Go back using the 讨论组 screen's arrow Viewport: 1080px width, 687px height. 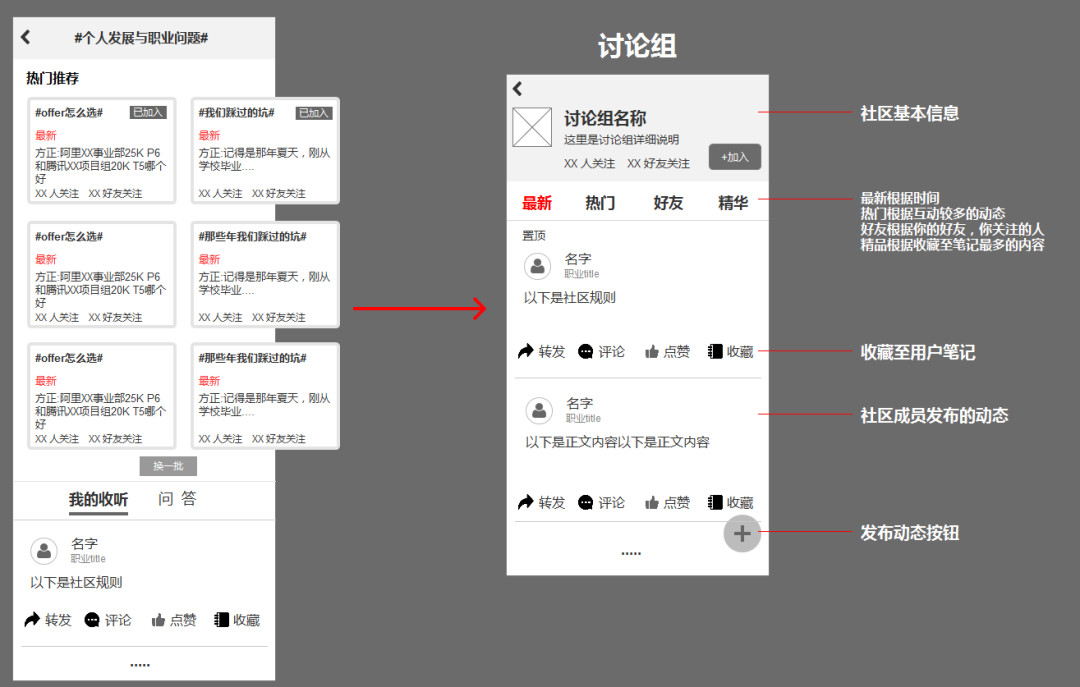pos(518,89)
